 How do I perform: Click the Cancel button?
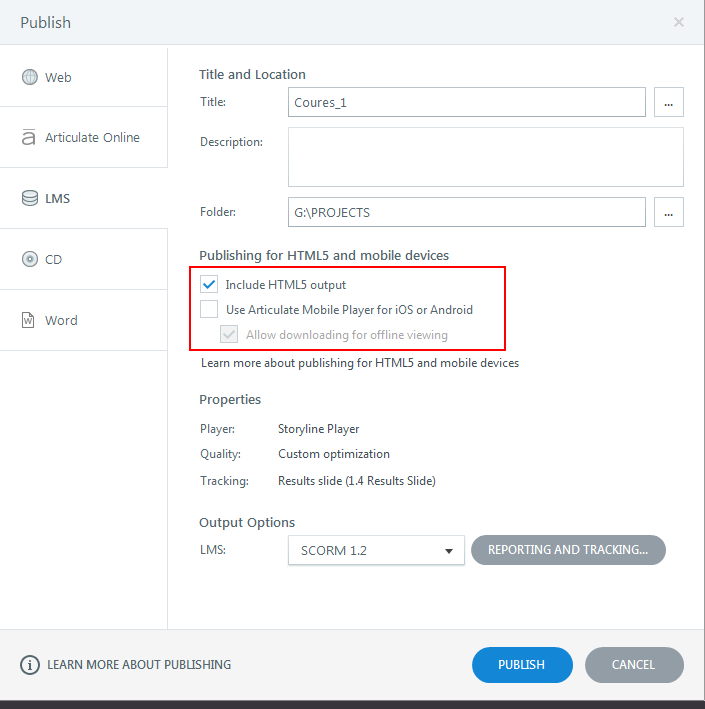coord(634,665)
